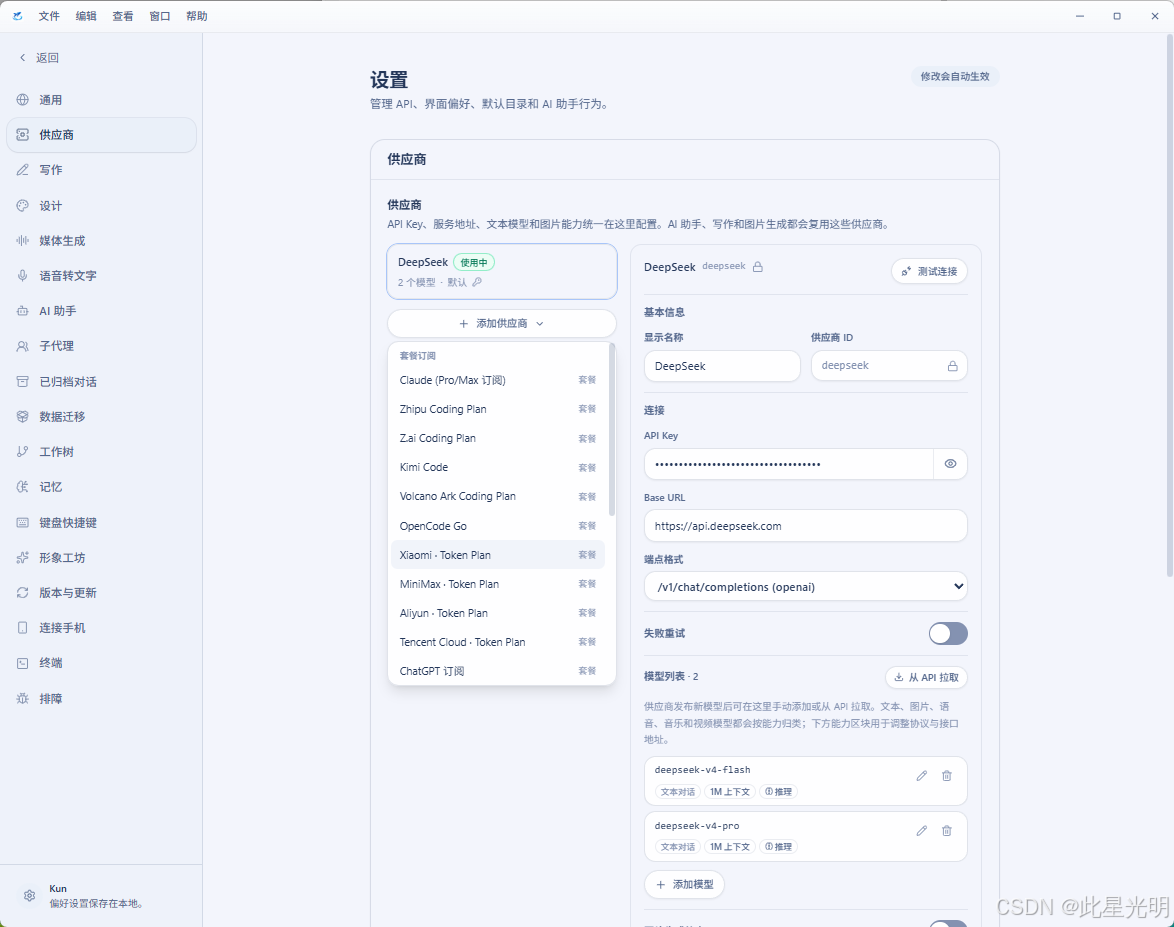Viewport: 1174px width, 927px height.
Task: Click the 供应商 sidebar icon
Action: tap(22, 135)
